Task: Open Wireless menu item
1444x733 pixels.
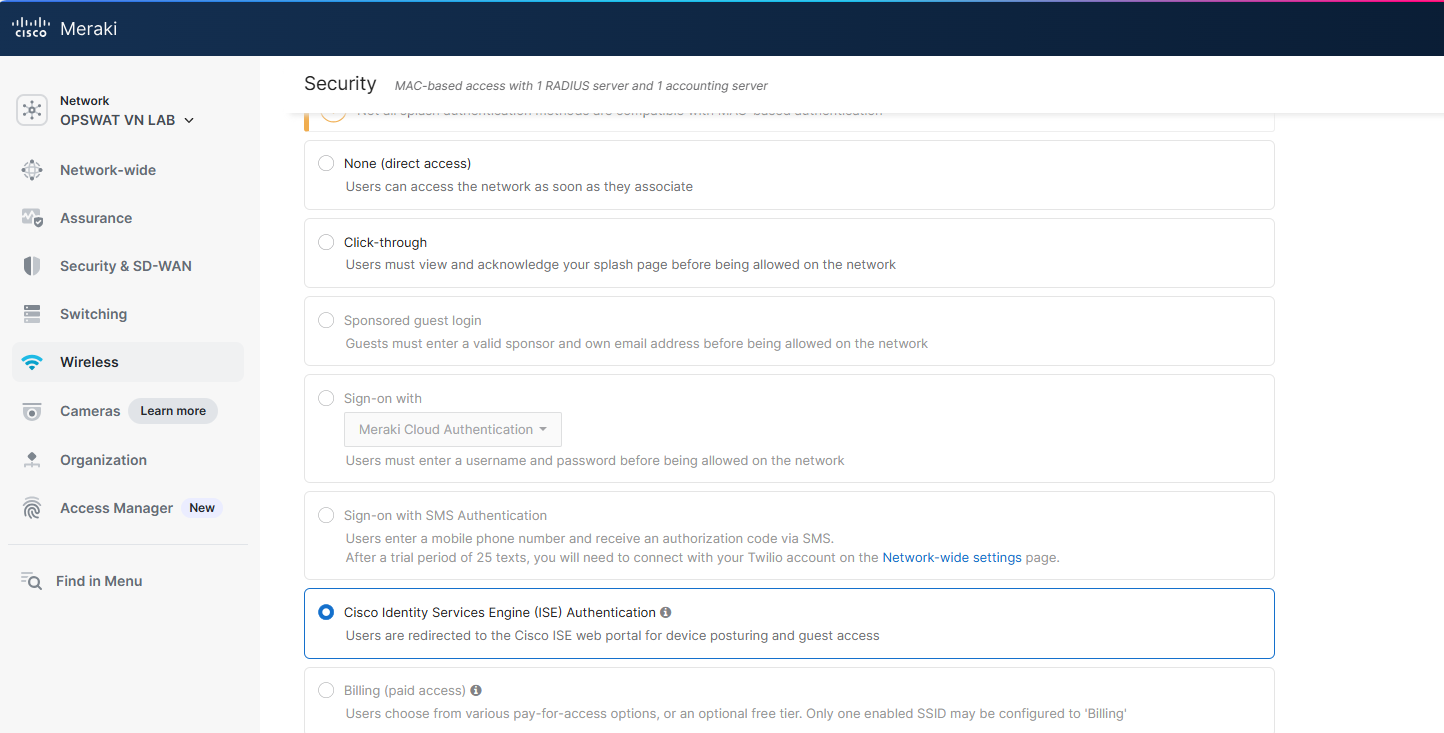Action: coord(128,362)
